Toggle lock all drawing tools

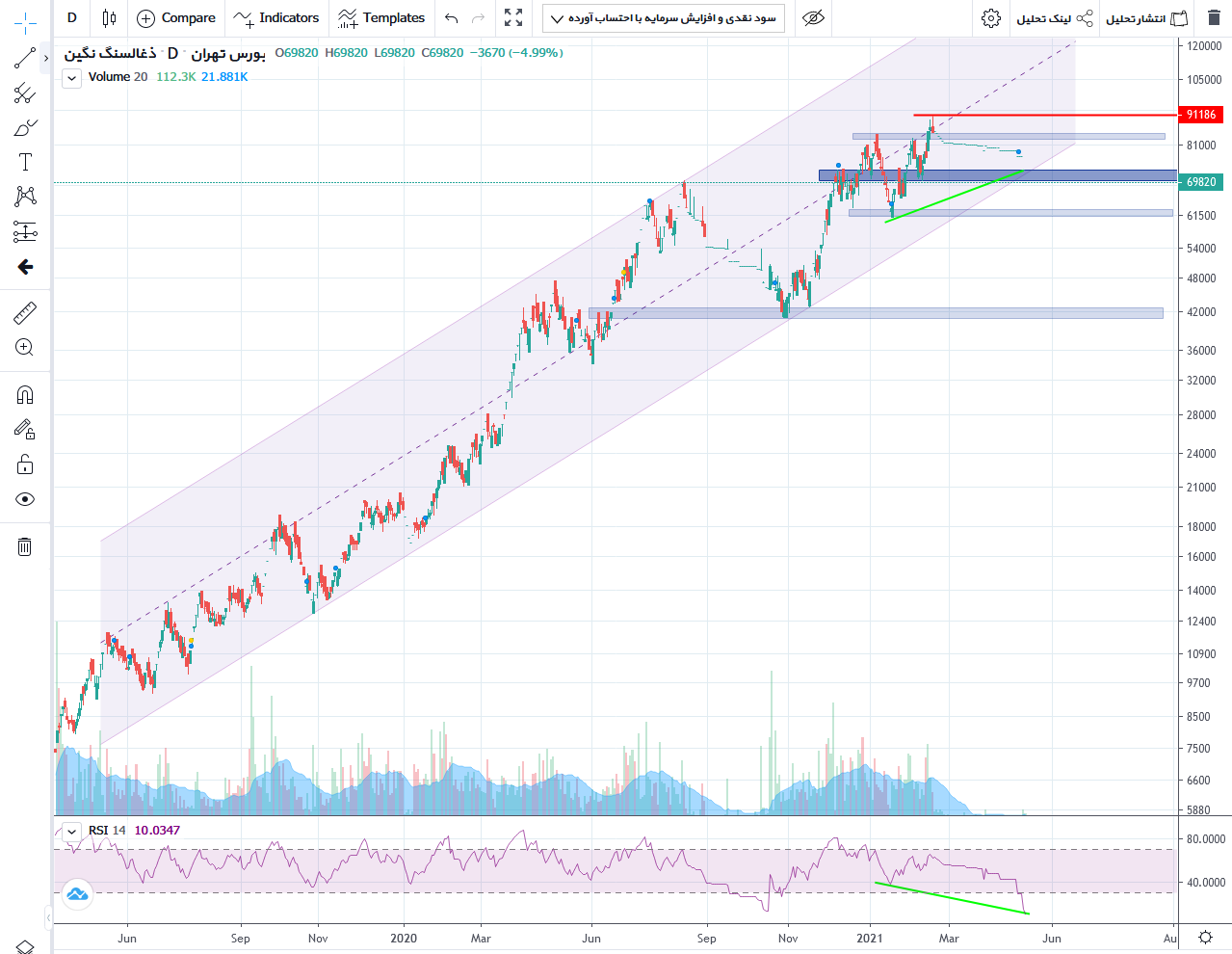point(25,464)
